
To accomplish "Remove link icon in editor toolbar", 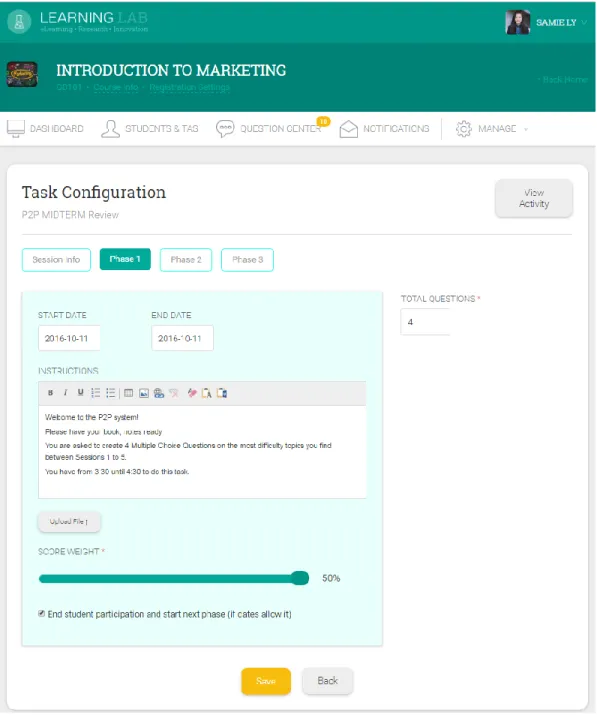I will [174, 393].
